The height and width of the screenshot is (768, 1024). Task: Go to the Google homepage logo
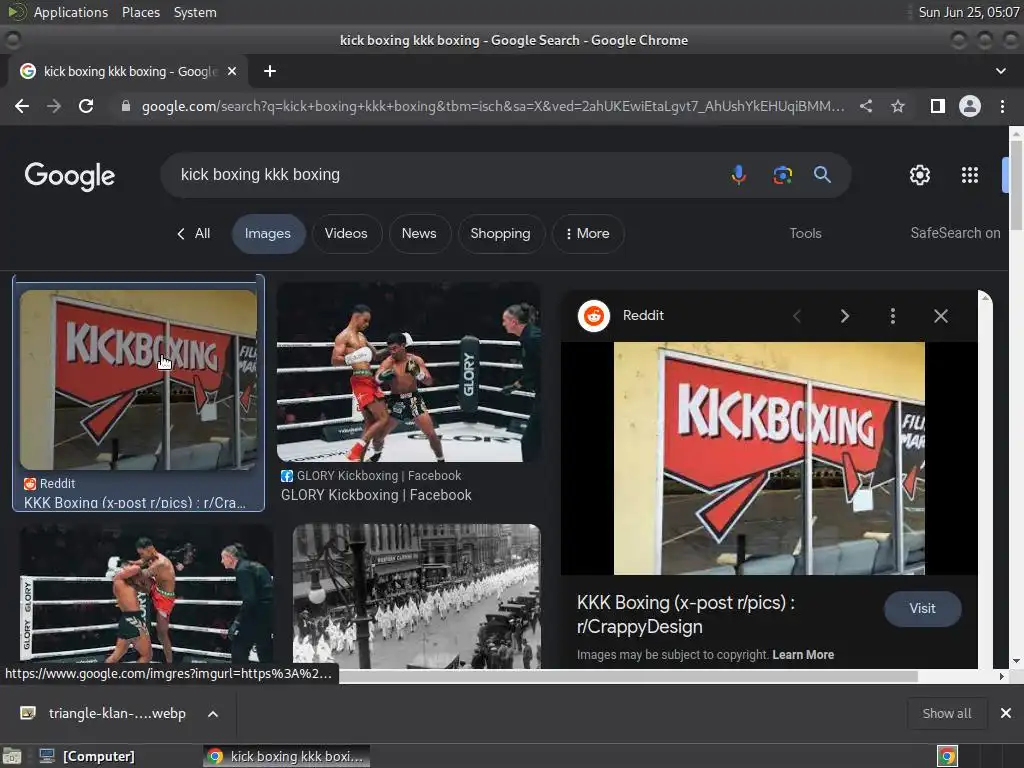69,176
